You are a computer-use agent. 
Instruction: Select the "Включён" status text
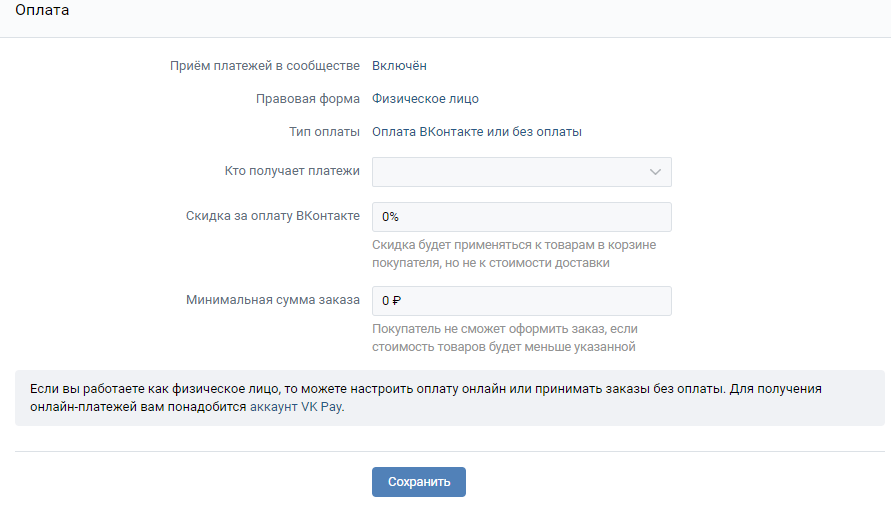tap(399, 66)
